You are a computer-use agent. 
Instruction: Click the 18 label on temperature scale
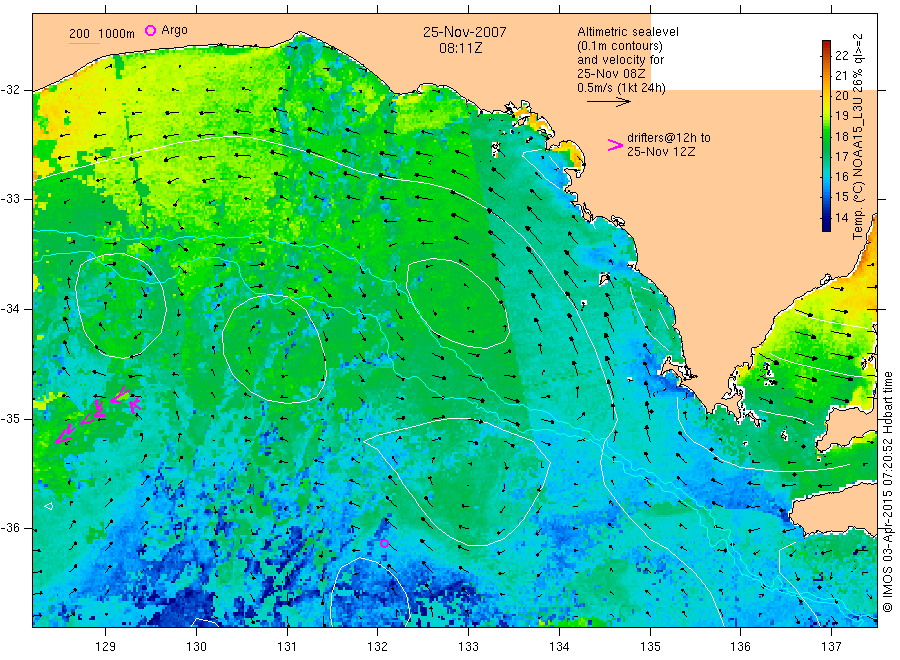(x=841, y=136)
